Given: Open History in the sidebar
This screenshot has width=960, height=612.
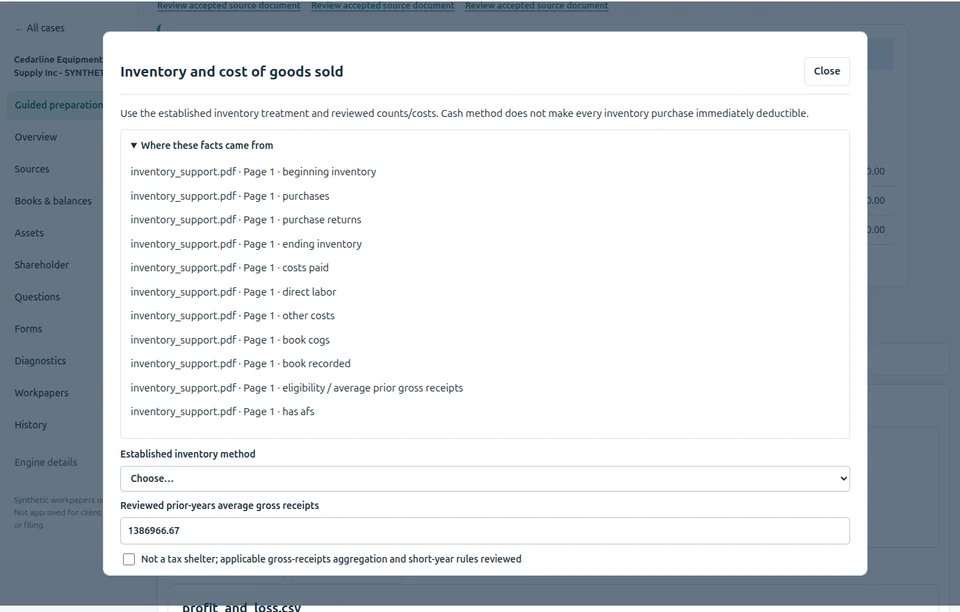Looking at the screenshot, I should (31, 425).
